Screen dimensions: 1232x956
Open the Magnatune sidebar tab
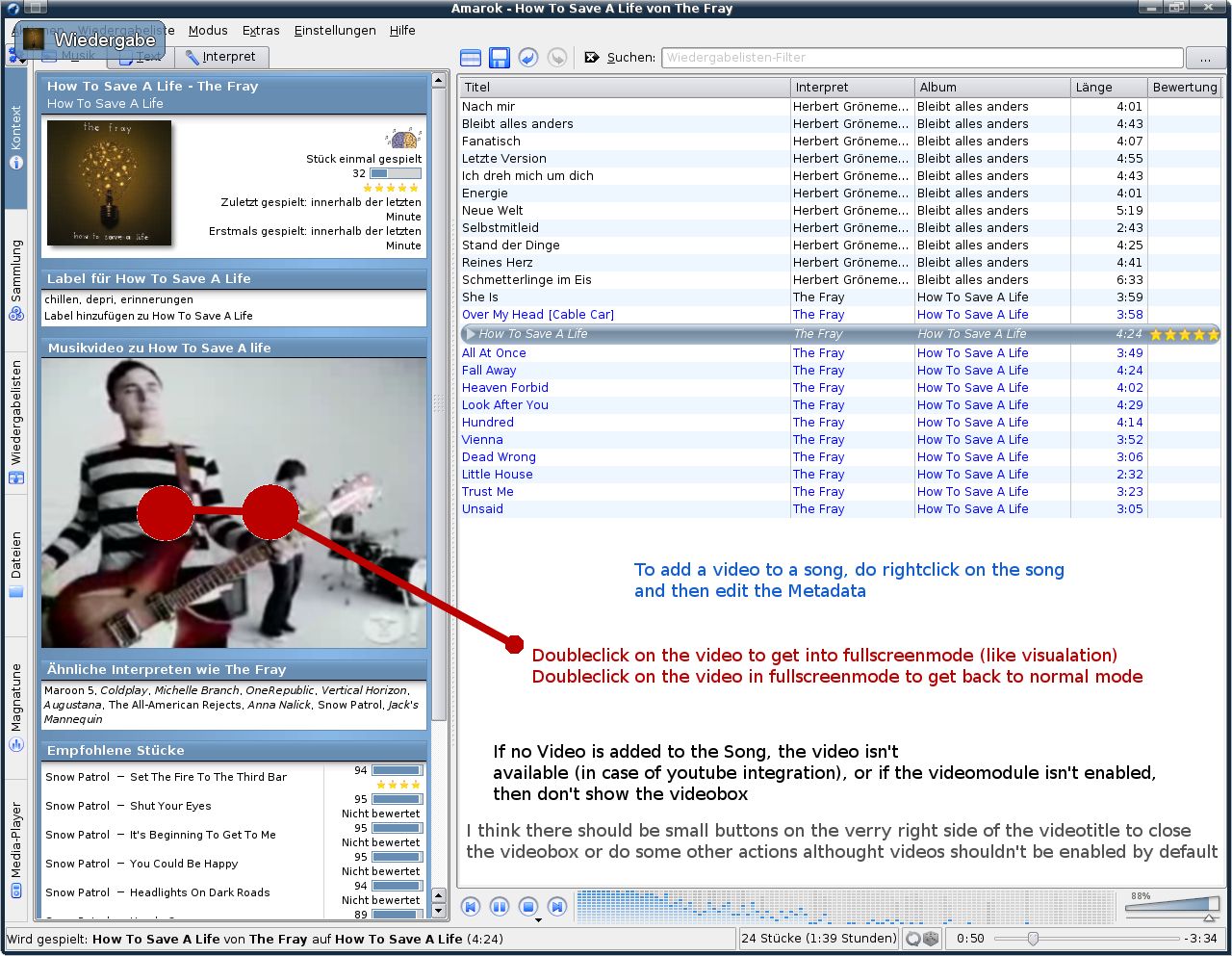pyautogui.click(x=15, y=708)
